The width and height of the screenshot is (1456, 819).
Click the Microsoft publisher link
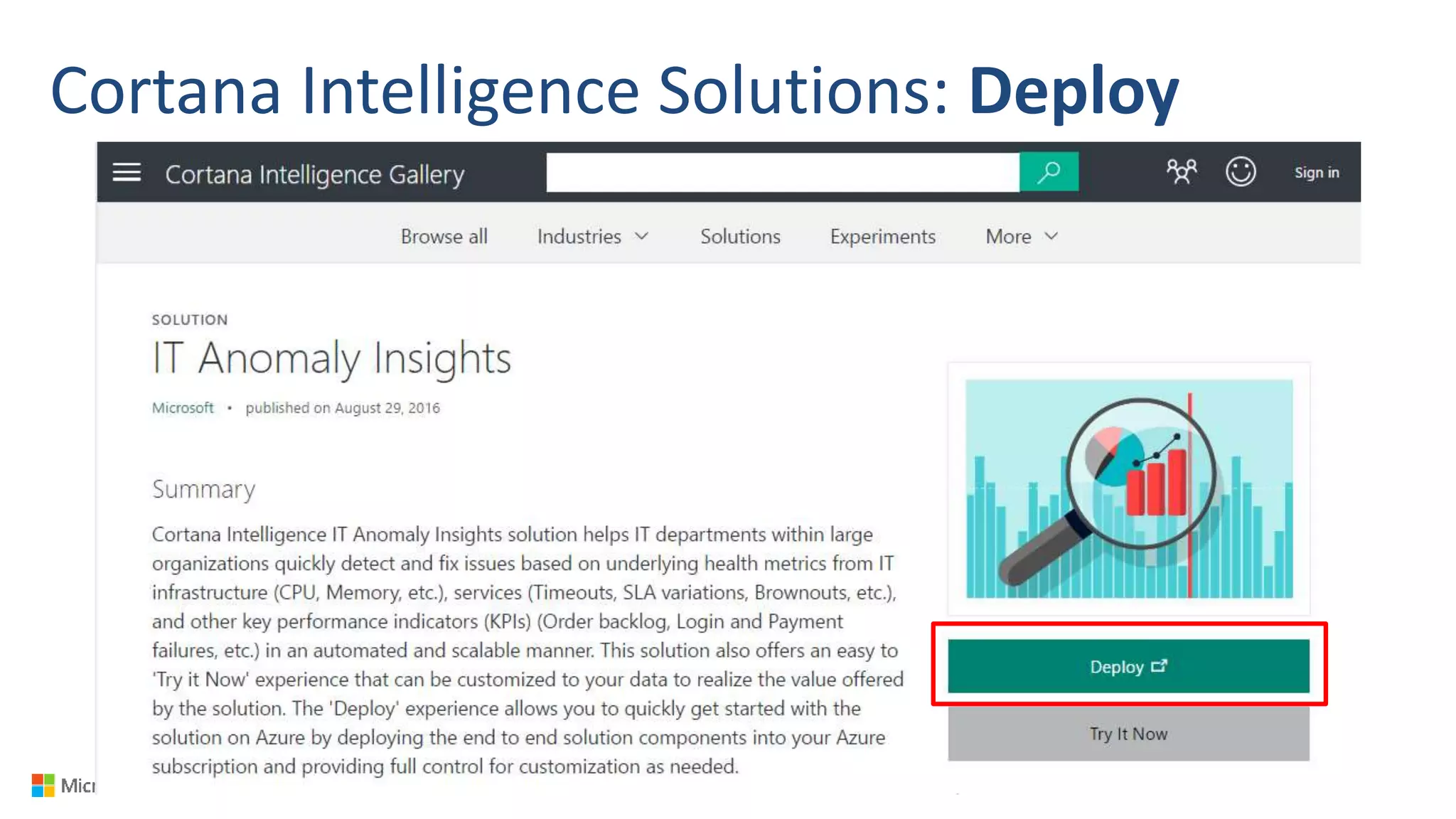pos(183,408)
